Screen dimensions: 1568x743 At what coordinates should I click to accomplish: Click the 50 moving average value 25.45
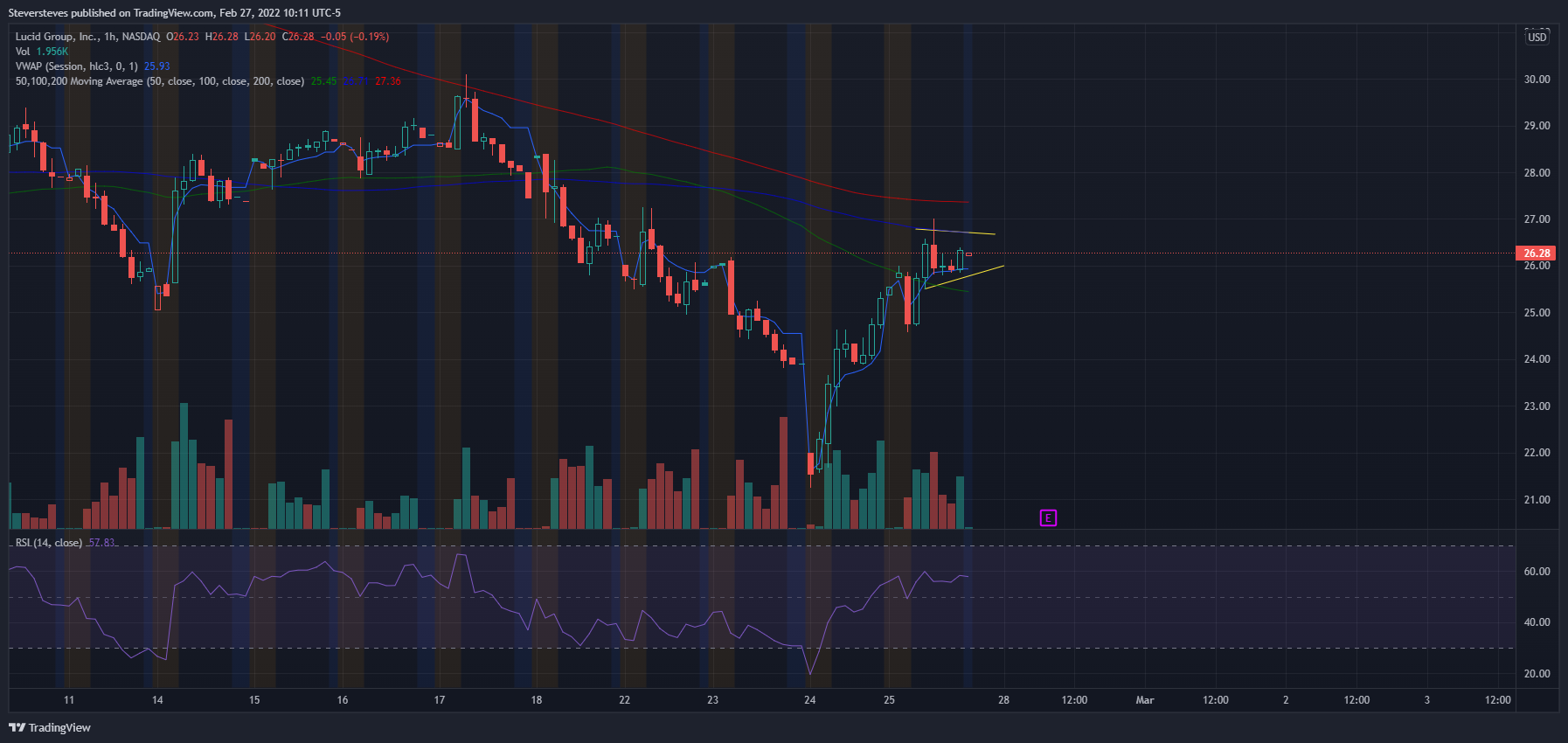[x=323, y=81]
